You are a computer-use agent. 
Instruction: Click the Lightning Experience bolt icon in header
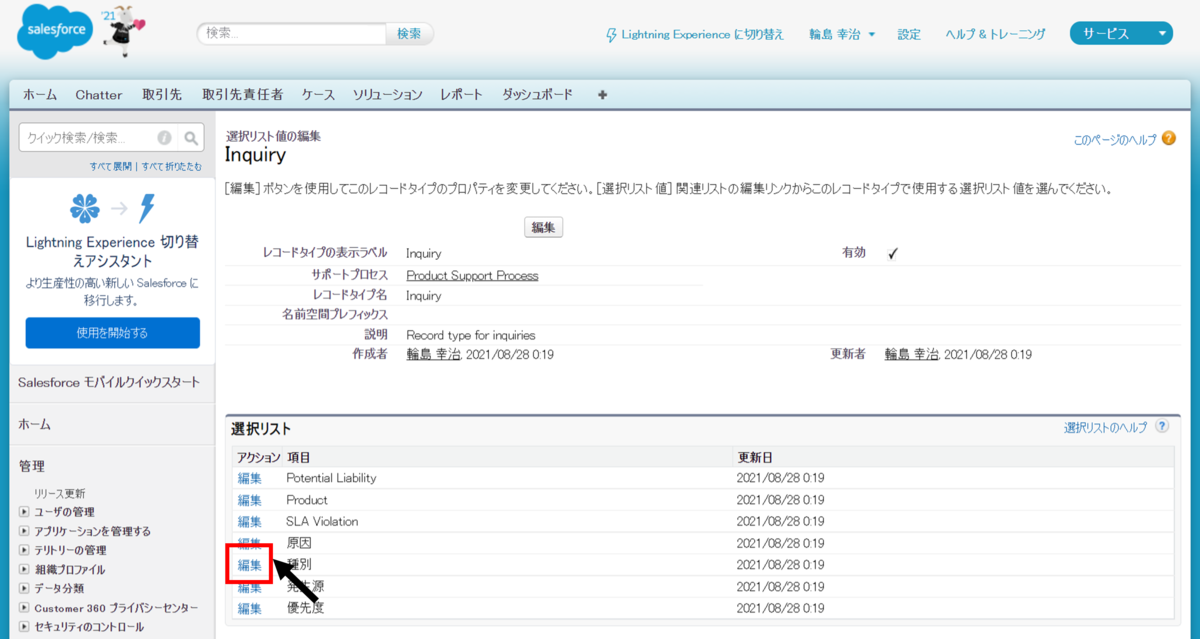612,35
